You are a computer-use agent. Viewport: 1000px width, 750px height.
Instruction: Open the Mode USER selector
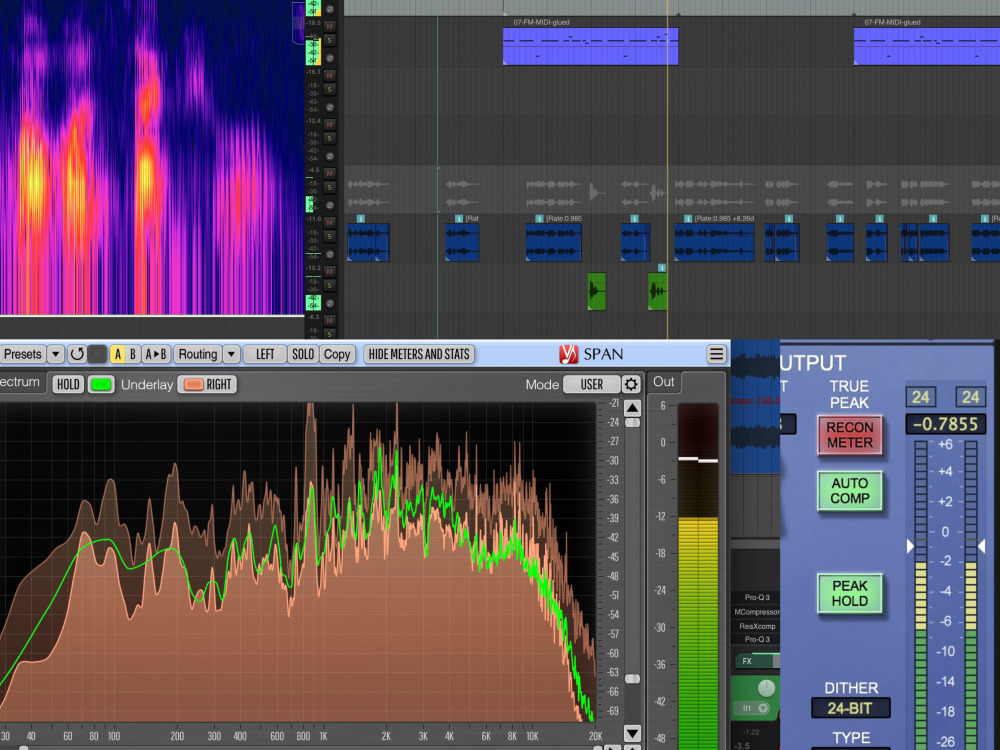592,384
